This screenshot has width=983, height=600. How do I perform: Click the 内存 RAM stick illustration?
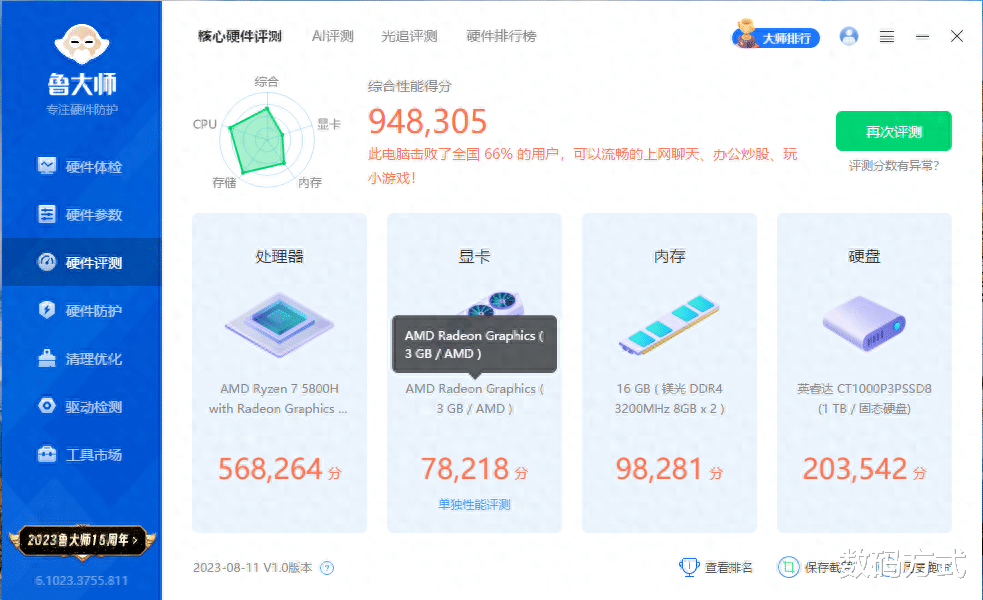point(669,324)
